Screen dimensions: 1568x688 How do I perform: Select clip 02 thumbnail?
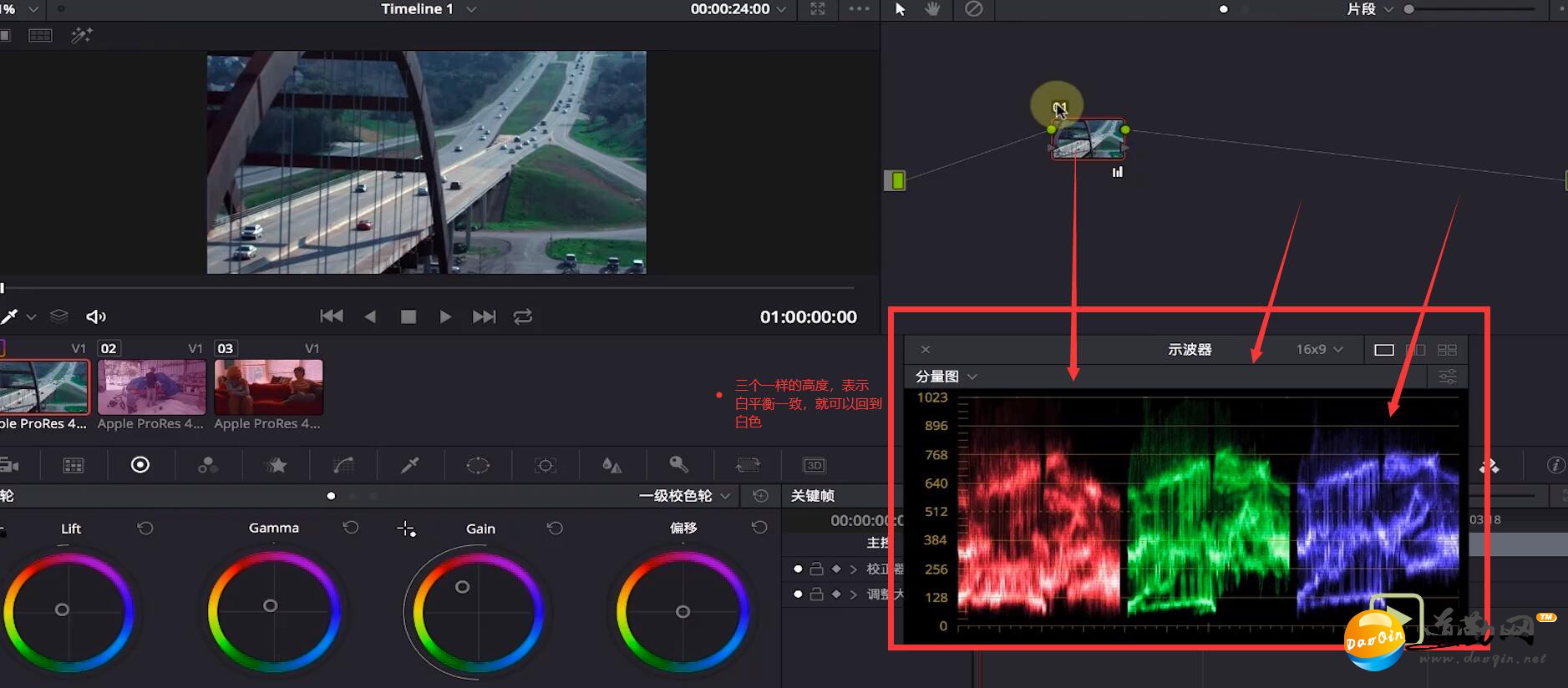click(151, 387)
